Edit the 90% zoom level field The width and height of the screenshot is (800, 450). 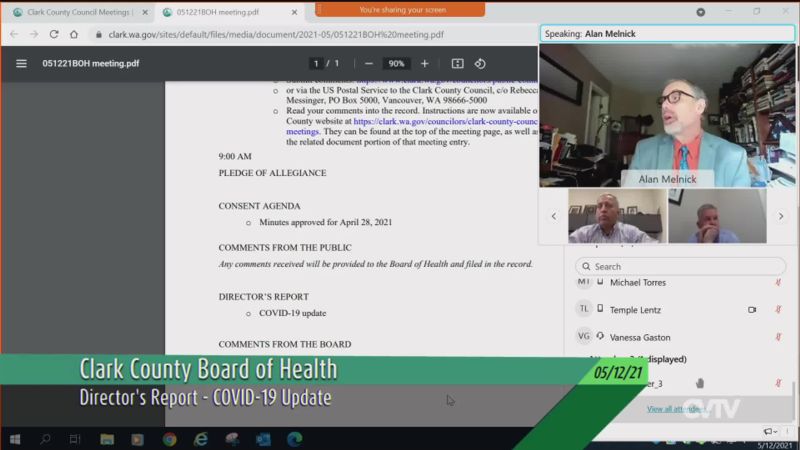pyautogui.click(x=396, y=64)
